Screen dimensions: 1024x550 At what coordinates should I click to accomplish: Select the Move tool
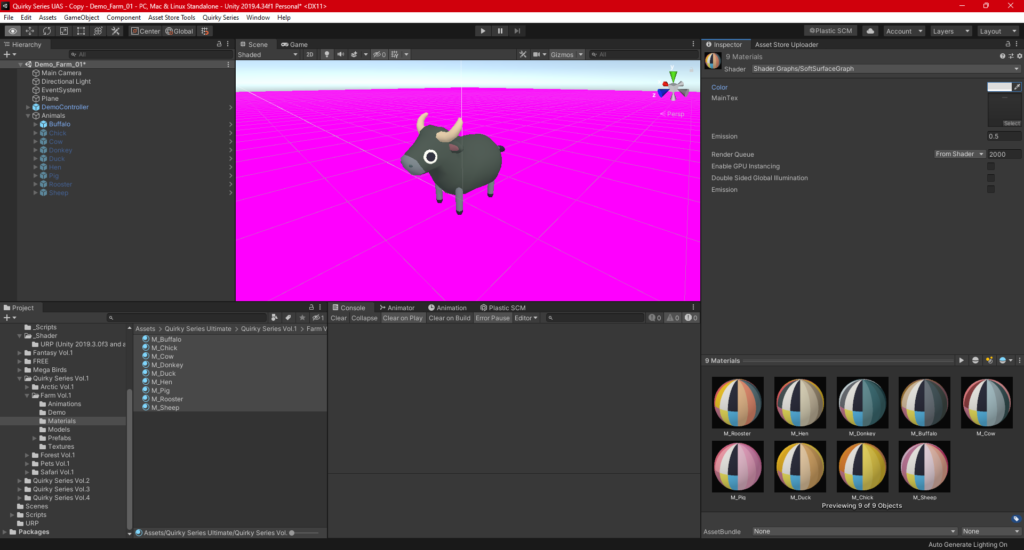tap(29, 31)
